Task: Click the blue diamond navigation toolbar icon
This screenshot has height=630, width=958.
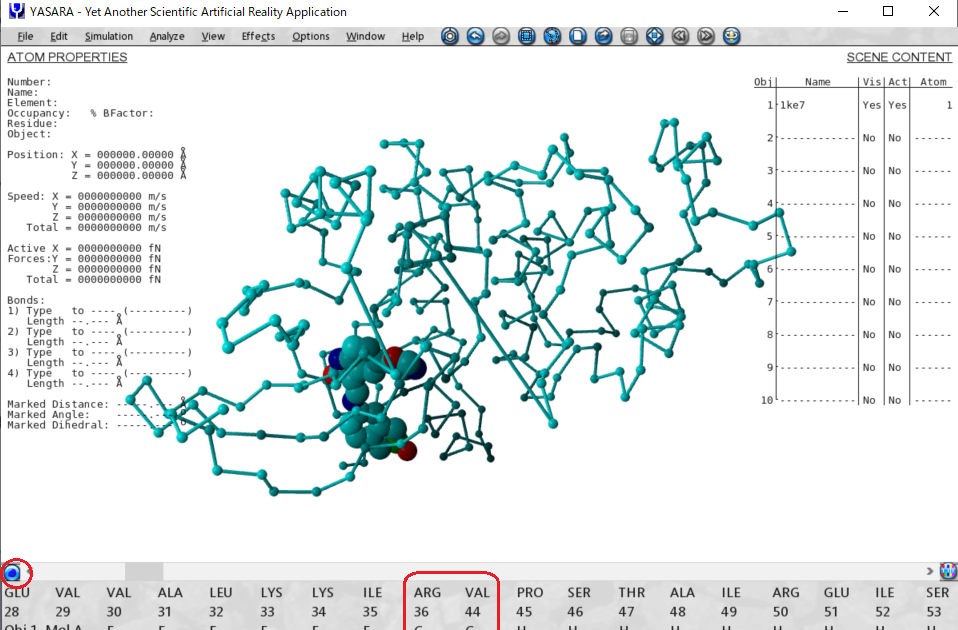Action: (x=655, y=36)
